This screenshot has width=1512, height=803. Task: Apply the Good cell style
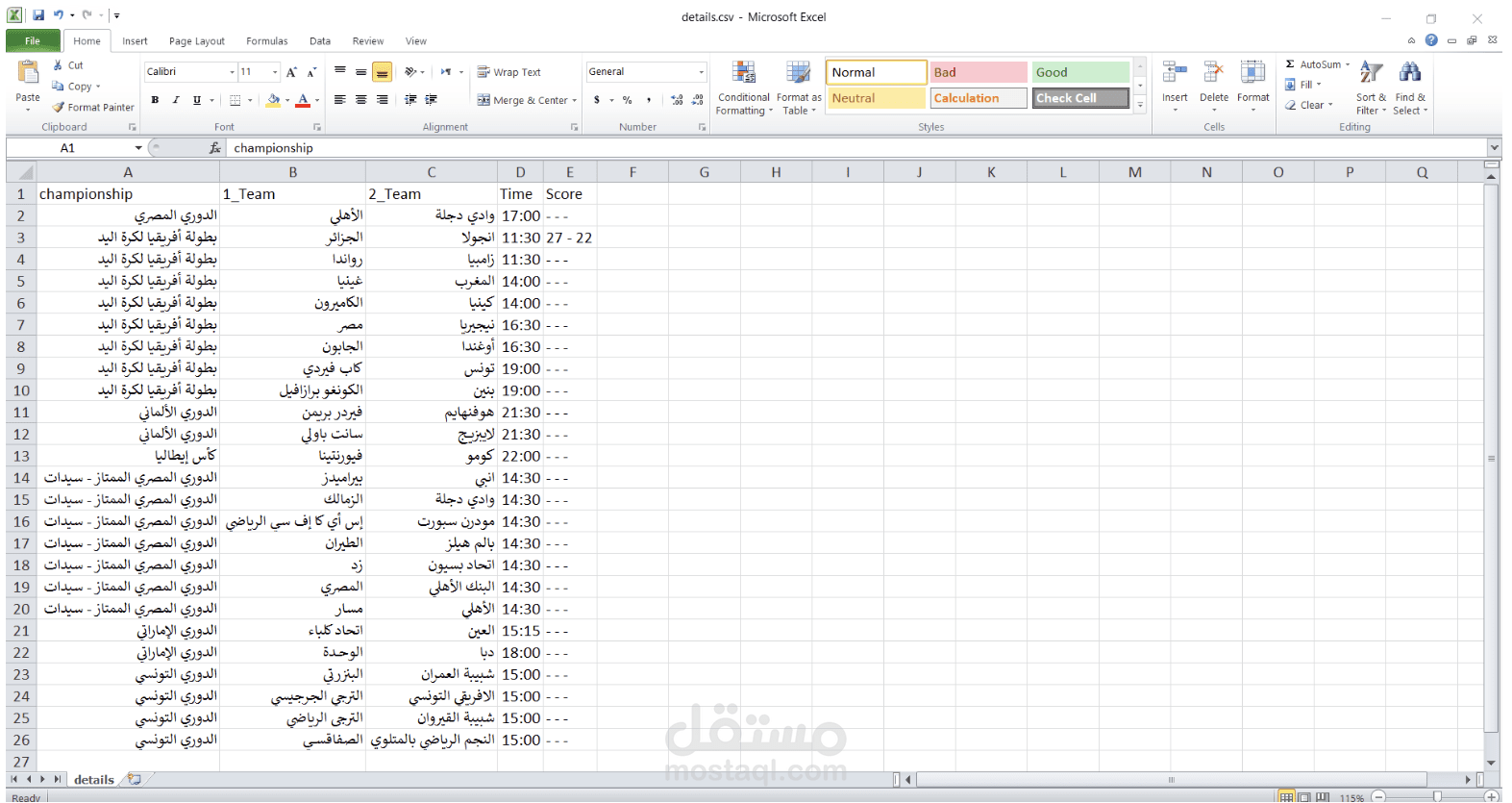1080,72
